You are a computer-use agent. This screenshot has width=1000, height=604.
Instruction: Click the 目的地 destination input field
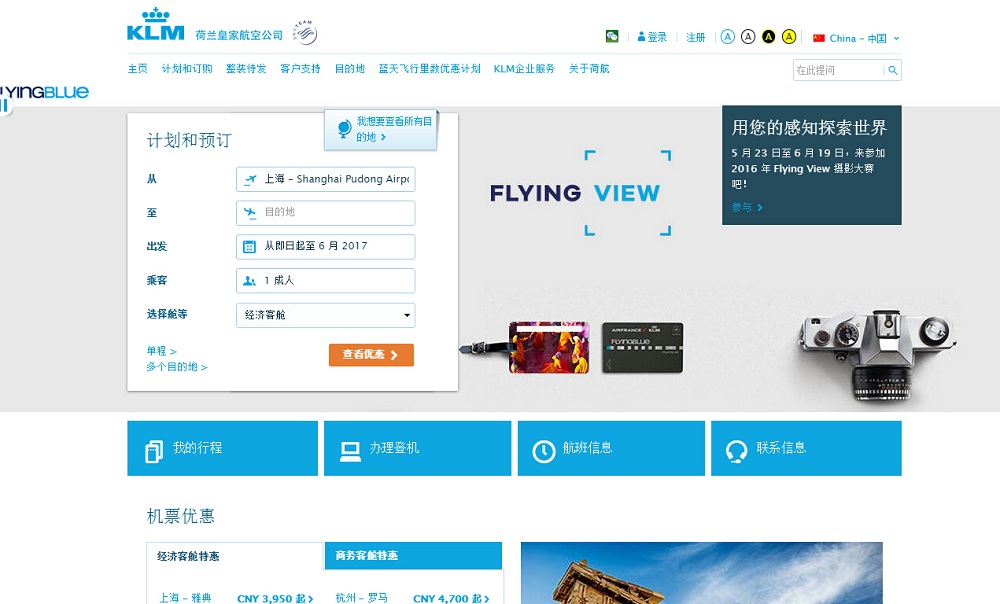pyautogui.click(x=325, y=212)
